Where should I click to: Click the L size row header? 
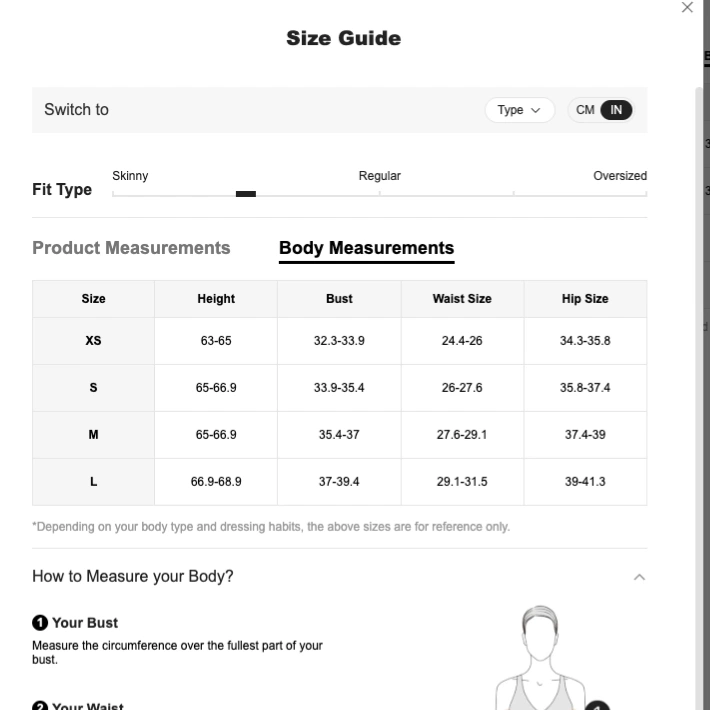point(93,481)
